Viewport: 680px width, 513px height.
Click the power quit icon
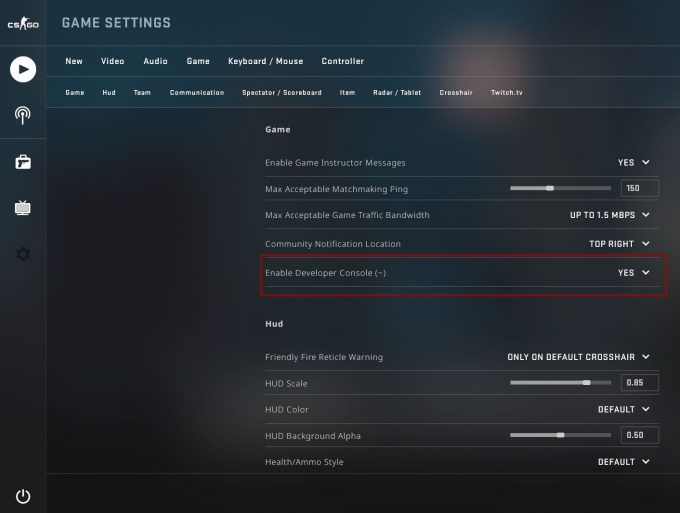point(23,496)
